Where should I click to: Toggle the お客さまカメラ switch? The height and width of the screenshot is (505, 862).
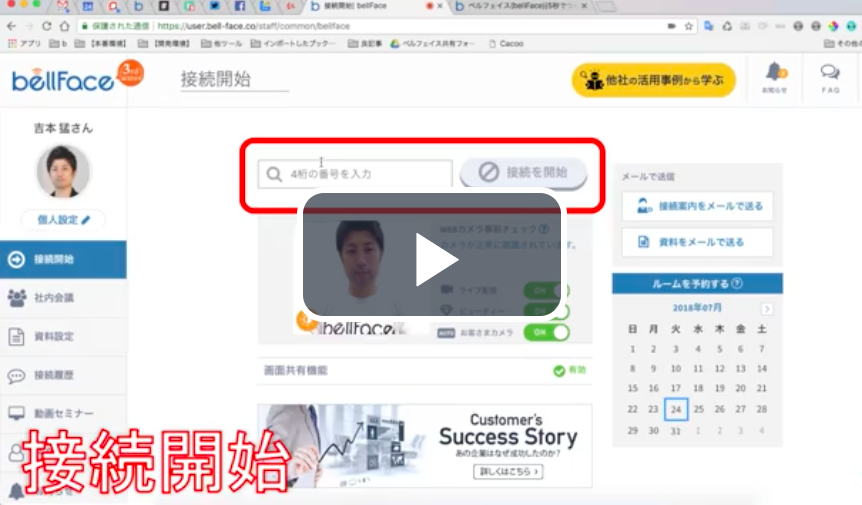point(546,332)
